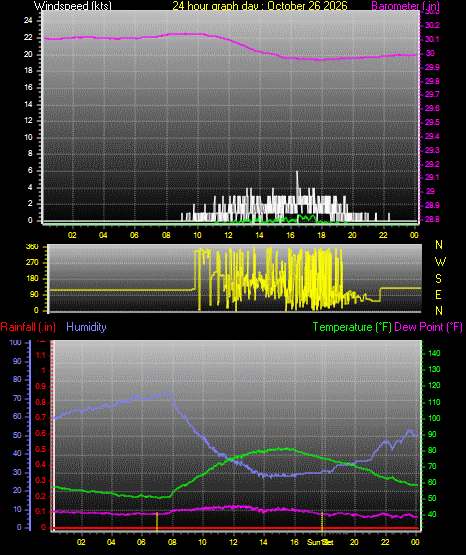
Task: Click barometer axis value "29.5"
Action: click(432, 122)
